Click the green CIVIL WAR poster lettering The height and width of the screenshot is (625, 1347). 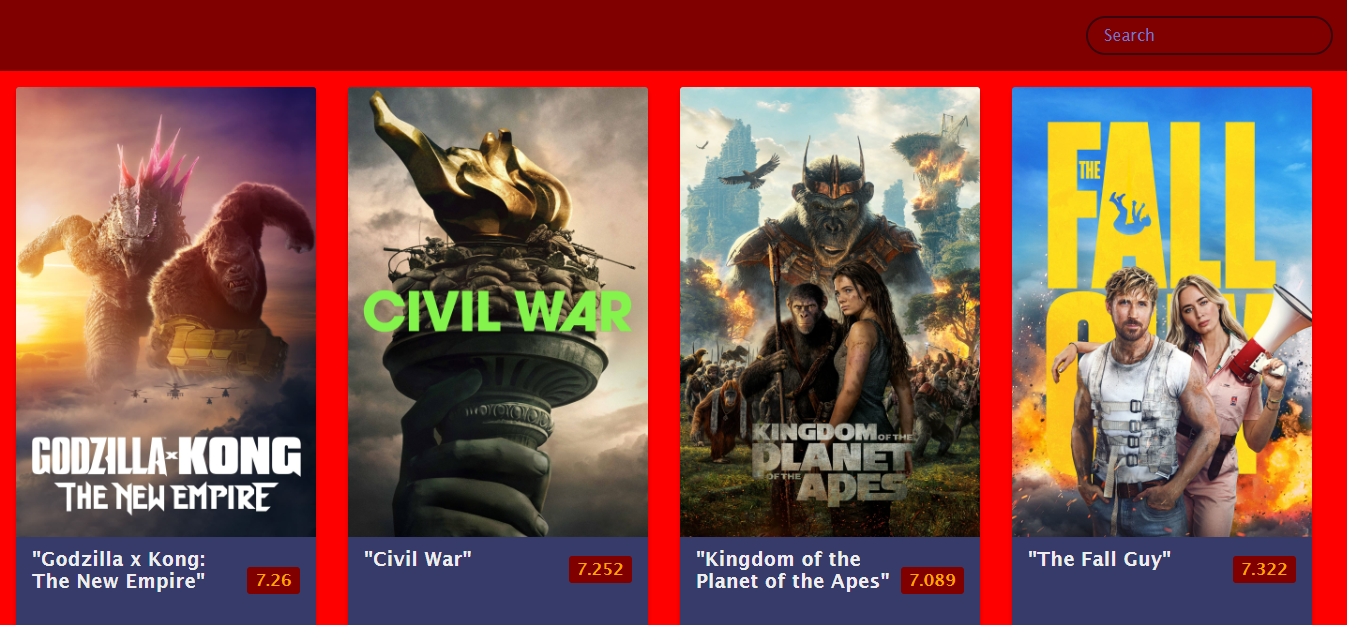tap(497, 312)
